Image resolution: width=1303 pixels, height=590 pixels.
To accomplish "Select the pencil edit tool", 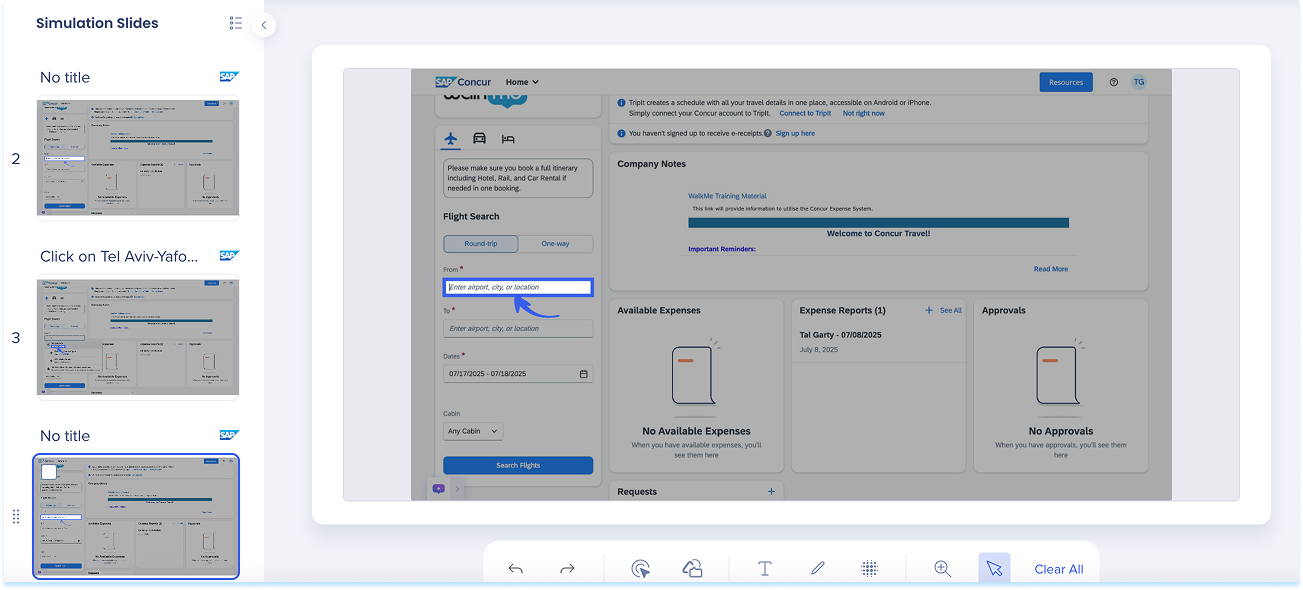I will point(817,569).
